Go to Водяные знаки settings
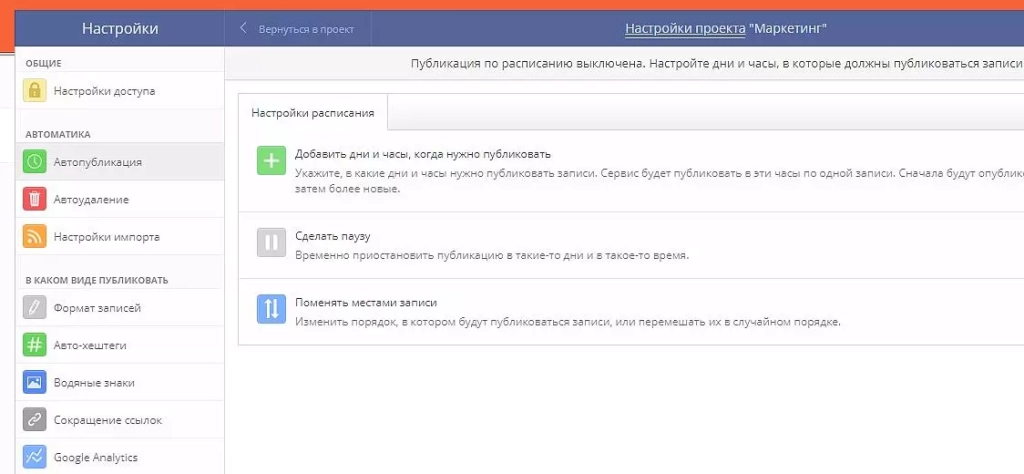1024x474 pixels. click(x=120, y=383)
